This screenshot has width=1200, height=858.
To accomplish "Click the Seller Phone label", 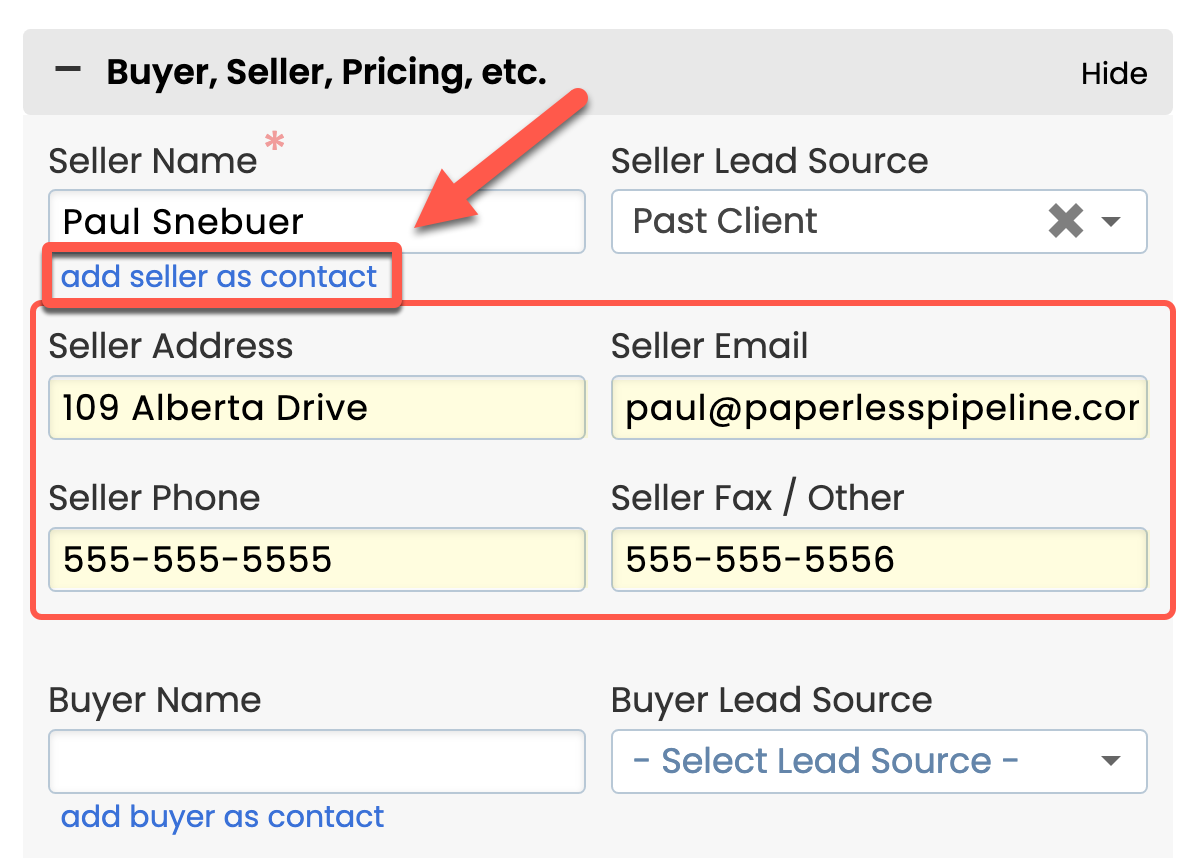I will pos(154,498).
